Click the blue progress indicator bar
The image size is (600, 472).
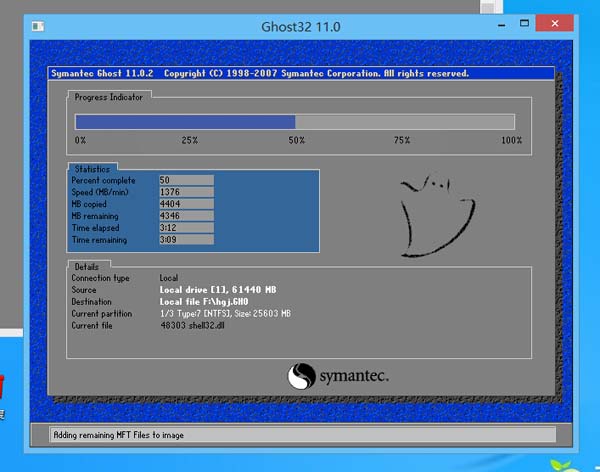coord(185,122)
